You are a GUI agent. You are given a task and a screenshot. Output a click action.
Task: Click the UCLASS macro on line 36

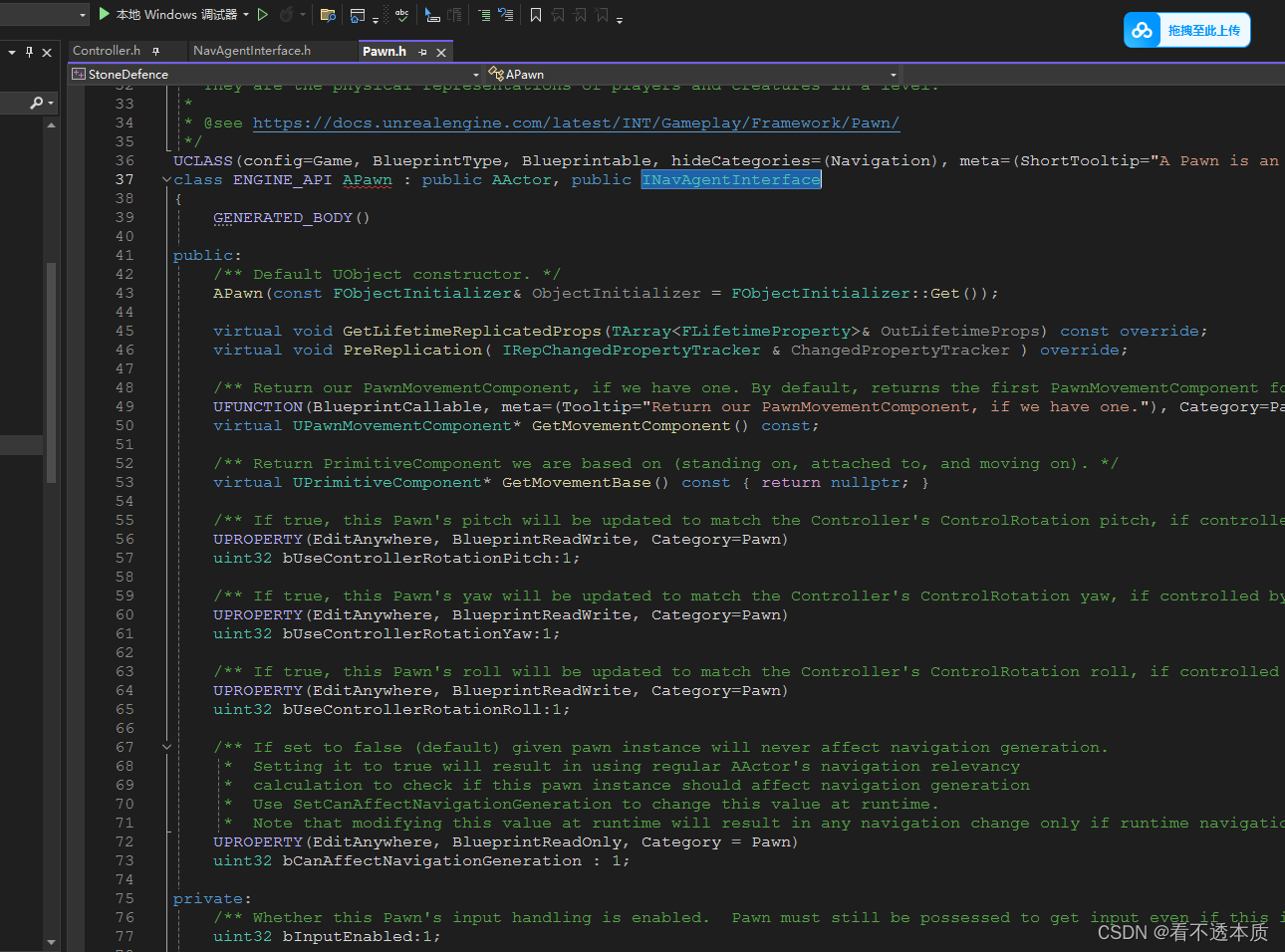coord(202,161)
